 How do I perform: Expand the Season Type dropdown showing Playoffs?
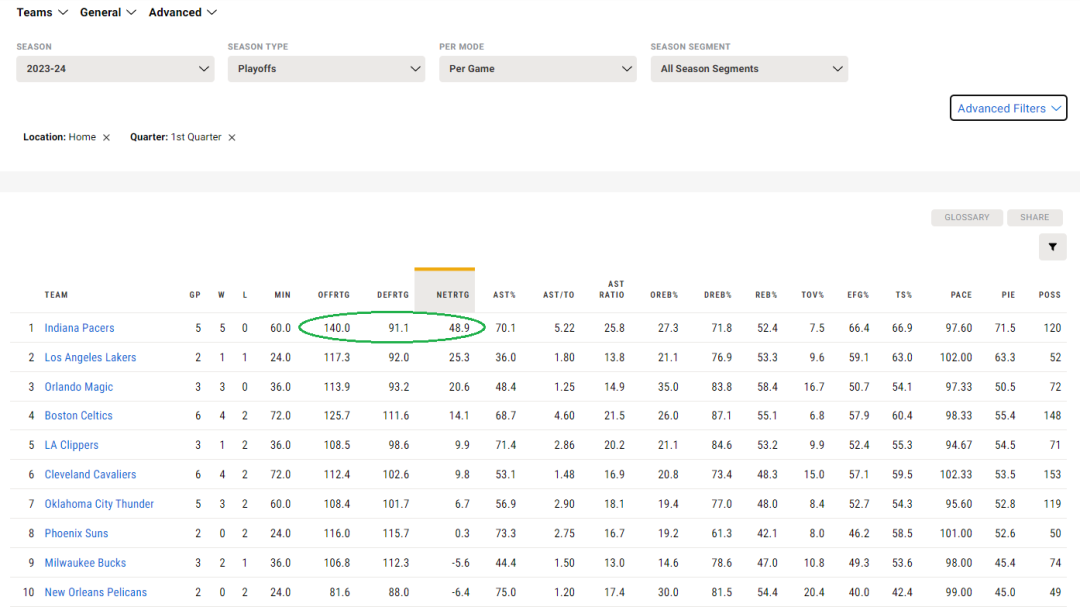[326, 69]
